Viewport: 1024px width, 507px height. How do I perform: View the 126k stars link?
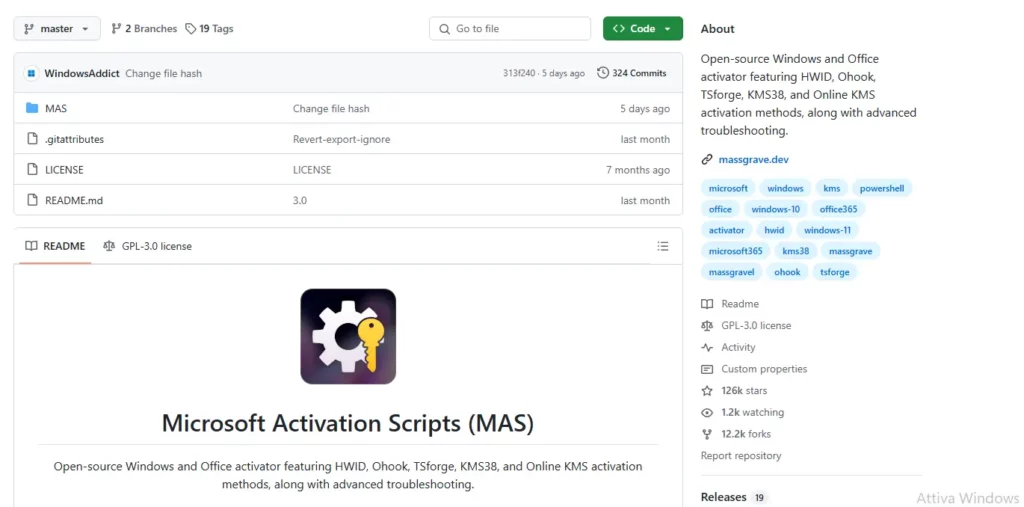tap(744, 391)
